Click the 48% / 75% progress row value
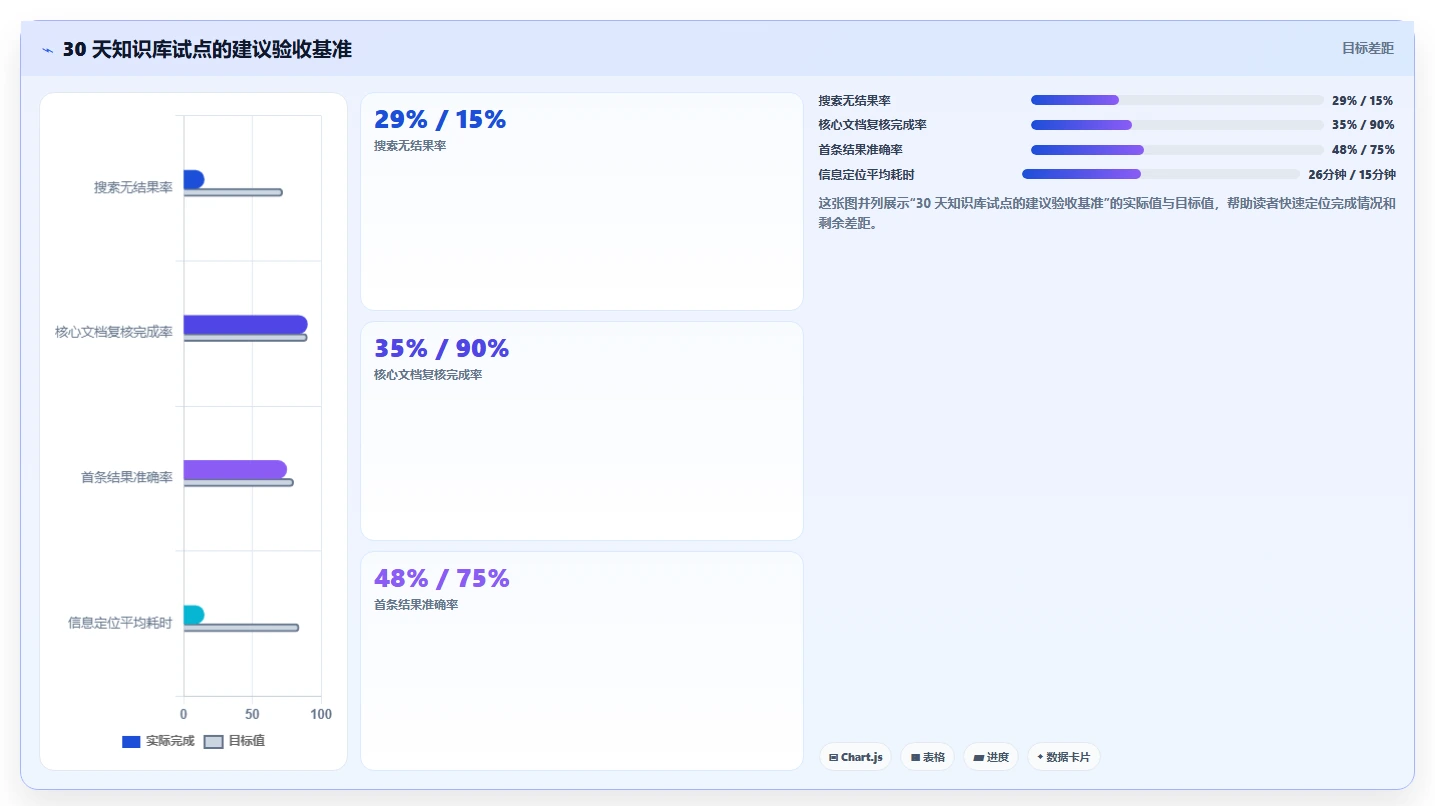 click(1363, 150)
